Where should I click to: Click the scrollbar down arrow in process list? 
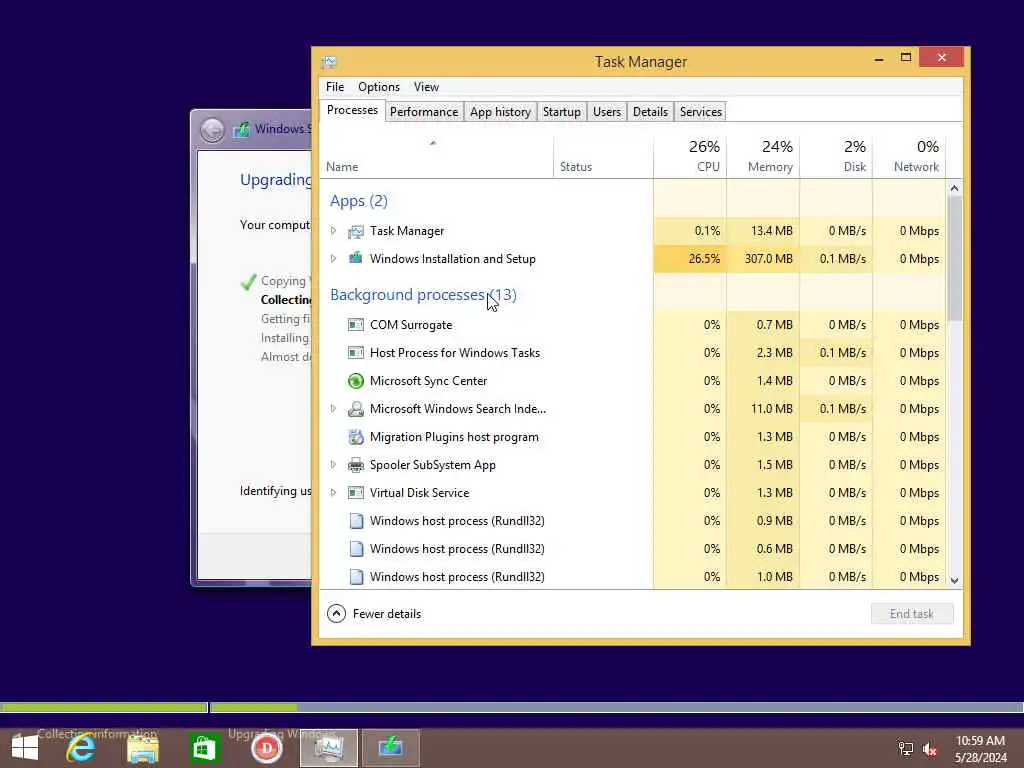[x=954, y=581]
